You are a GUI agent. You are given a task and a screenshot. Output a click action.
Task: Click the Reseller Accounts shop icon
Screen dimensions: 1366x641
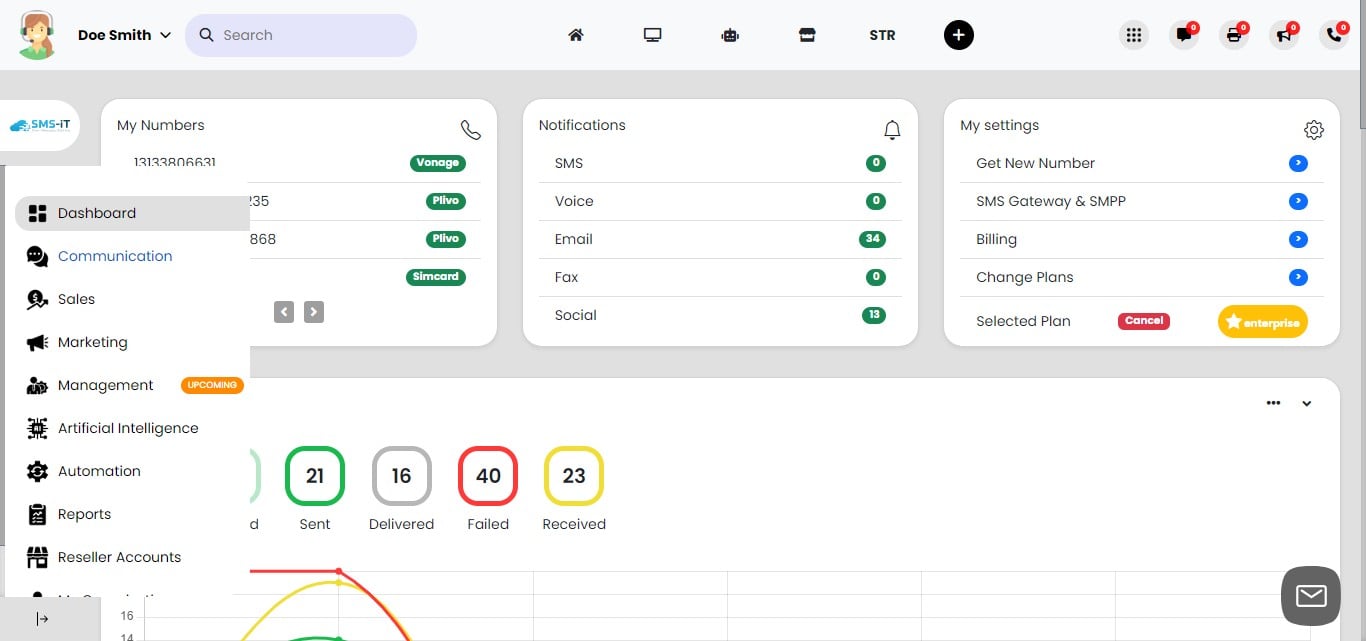pyautogui.click(x=37, y=557)
